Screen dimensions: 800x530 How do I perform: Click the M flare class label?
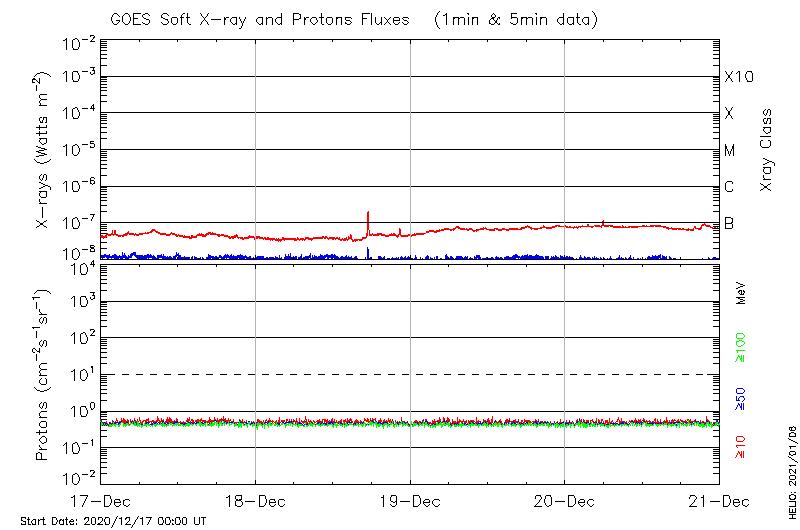click(x=730, y=151)
